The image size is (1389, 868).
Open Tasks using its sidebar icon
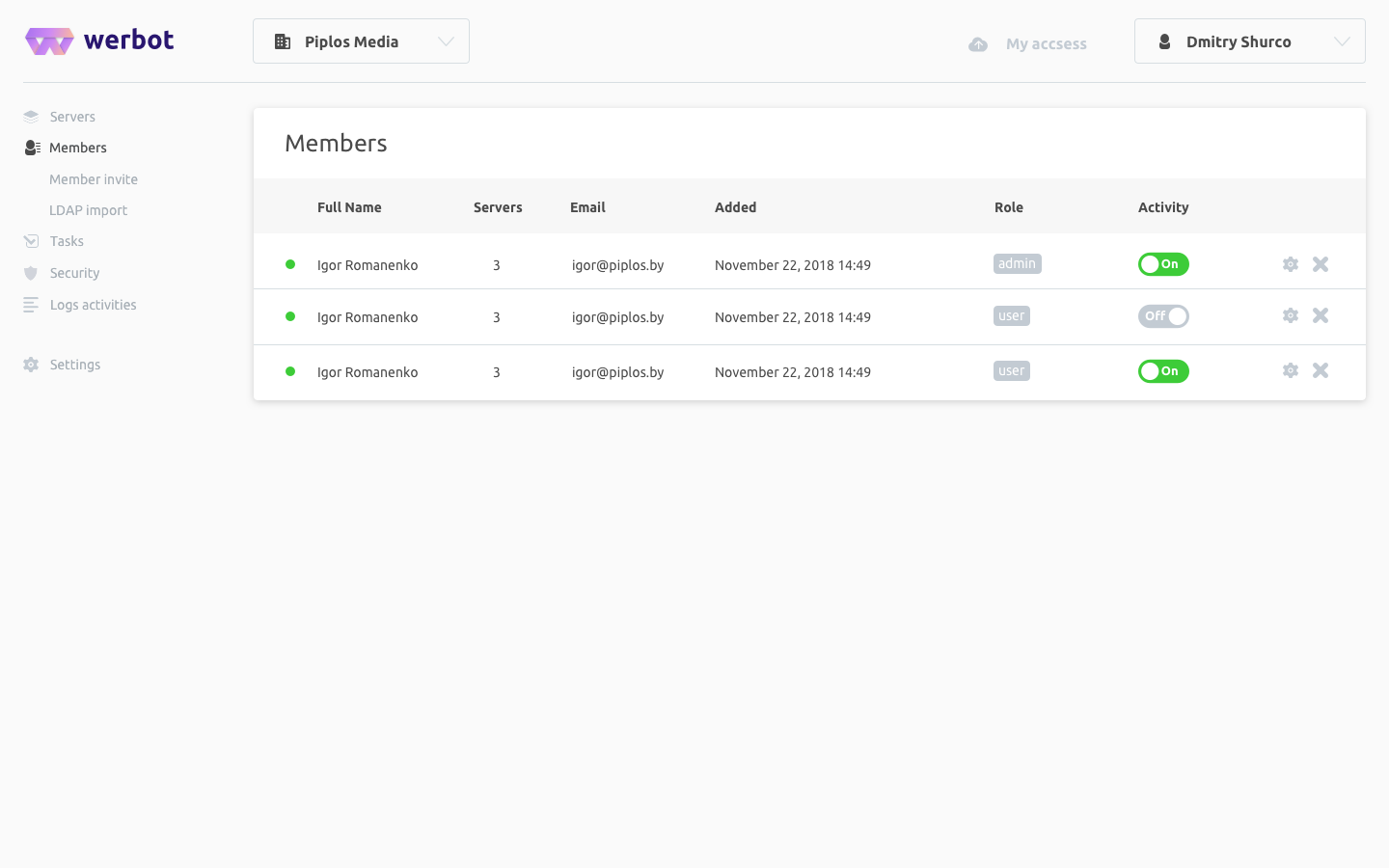point(31,241)
